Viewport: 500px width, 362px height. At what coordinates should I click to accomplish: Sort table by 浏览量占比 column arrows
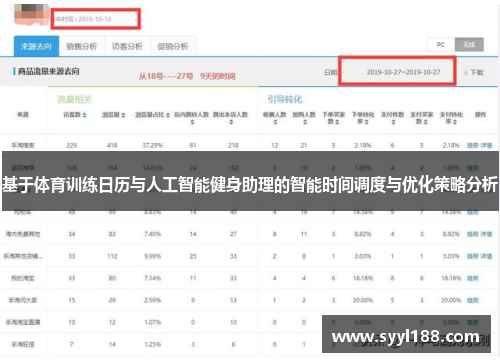click(168, 115)
